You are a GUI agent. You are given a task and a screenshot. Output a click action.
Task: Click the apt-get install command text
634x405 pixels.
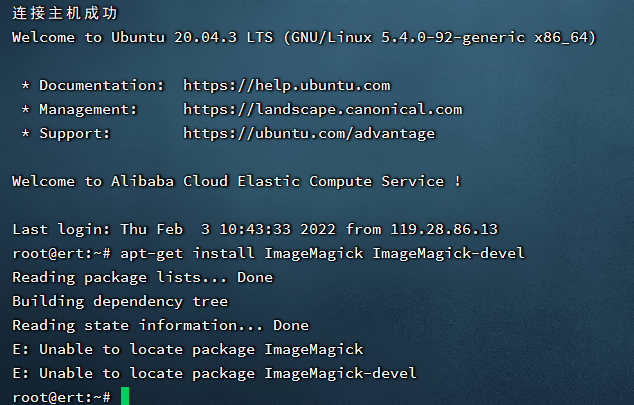pyautogui.click(x=322, y=253)
